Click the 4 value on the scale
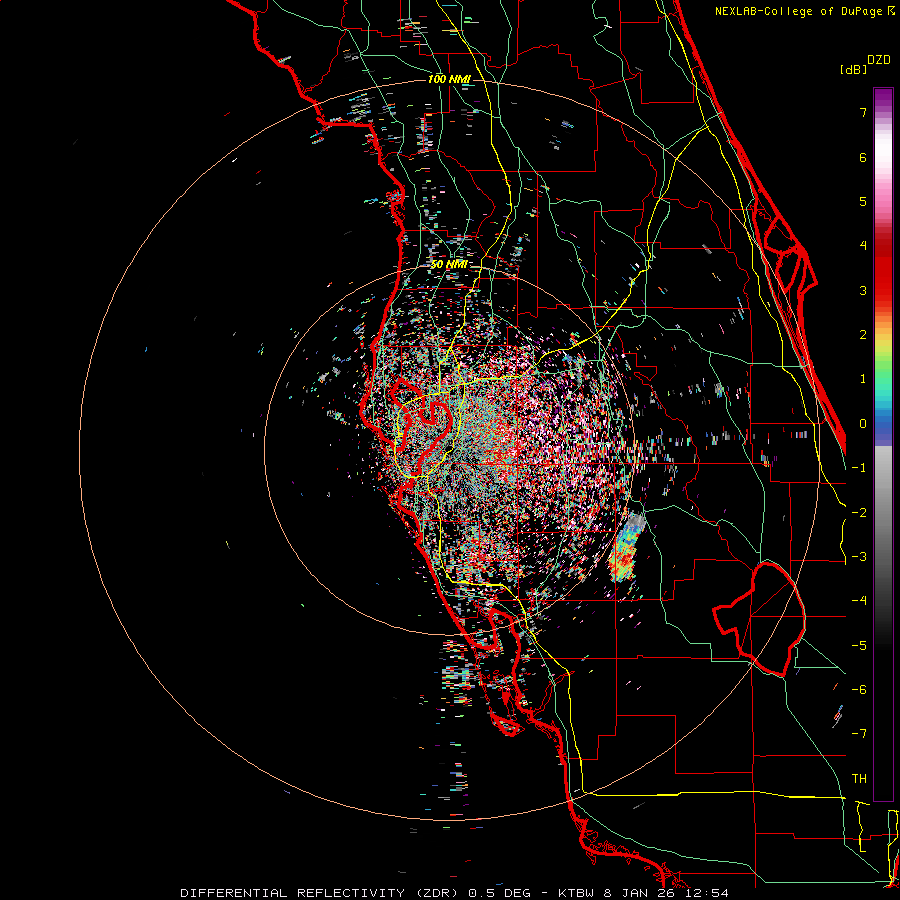This screenshot has height=900, width=900. (863, 246)
